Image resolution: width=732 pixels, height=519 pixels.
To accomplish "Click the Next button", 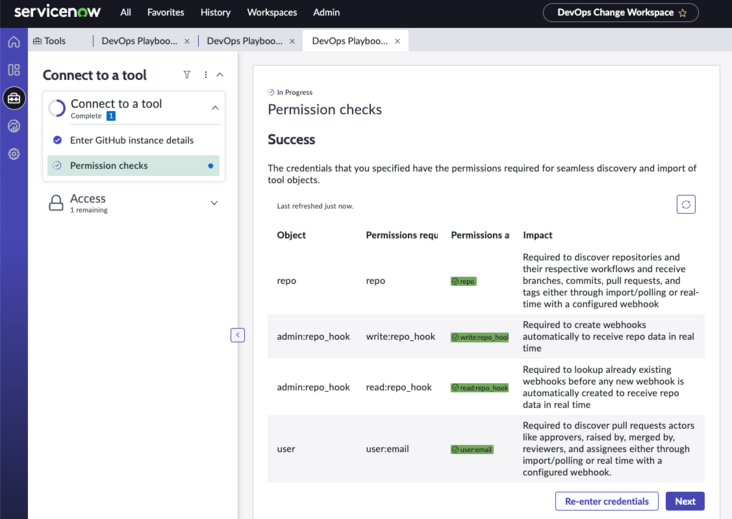I will pos(685,501).
